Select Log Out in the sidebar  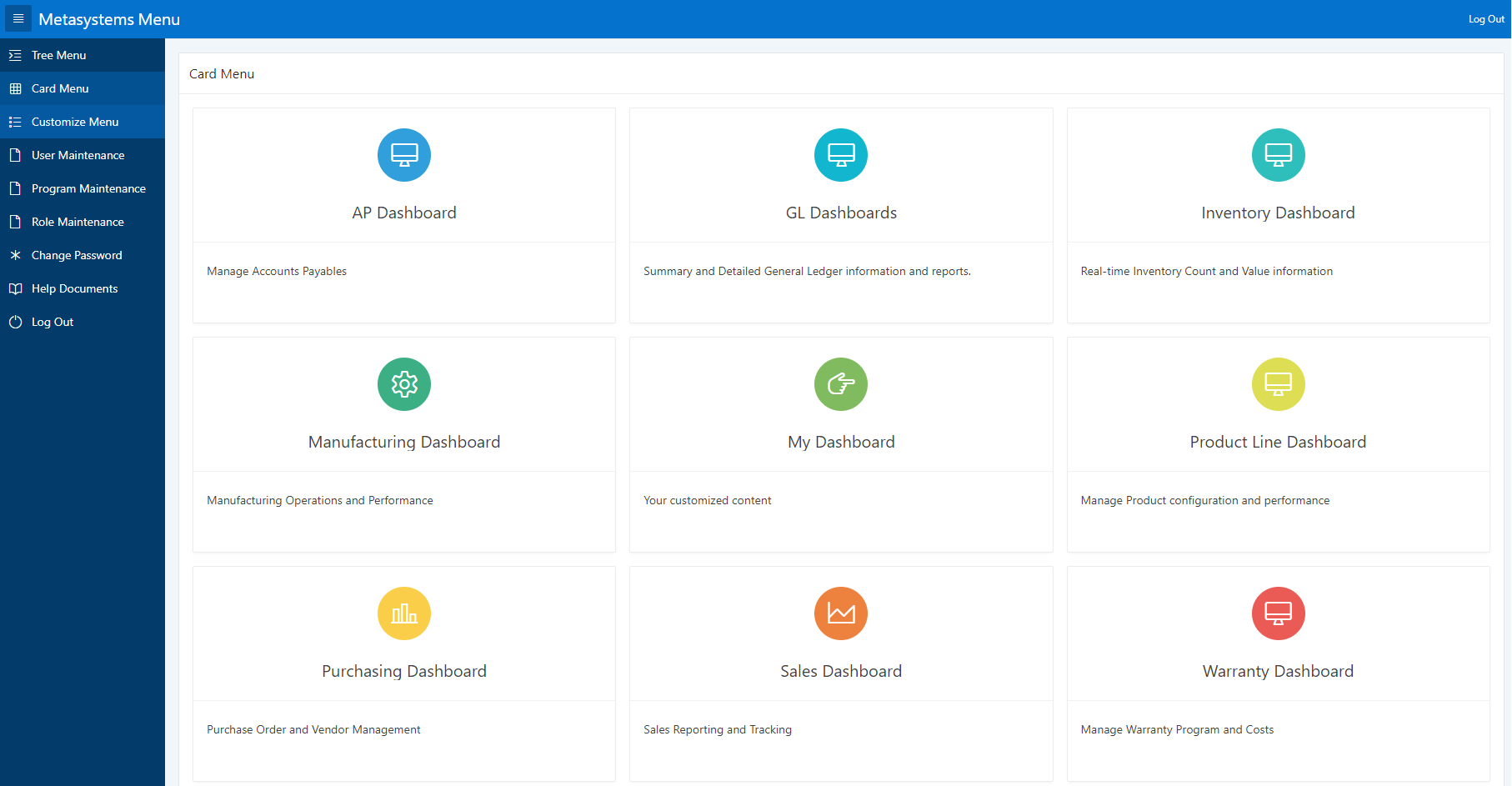coord(83,322)
